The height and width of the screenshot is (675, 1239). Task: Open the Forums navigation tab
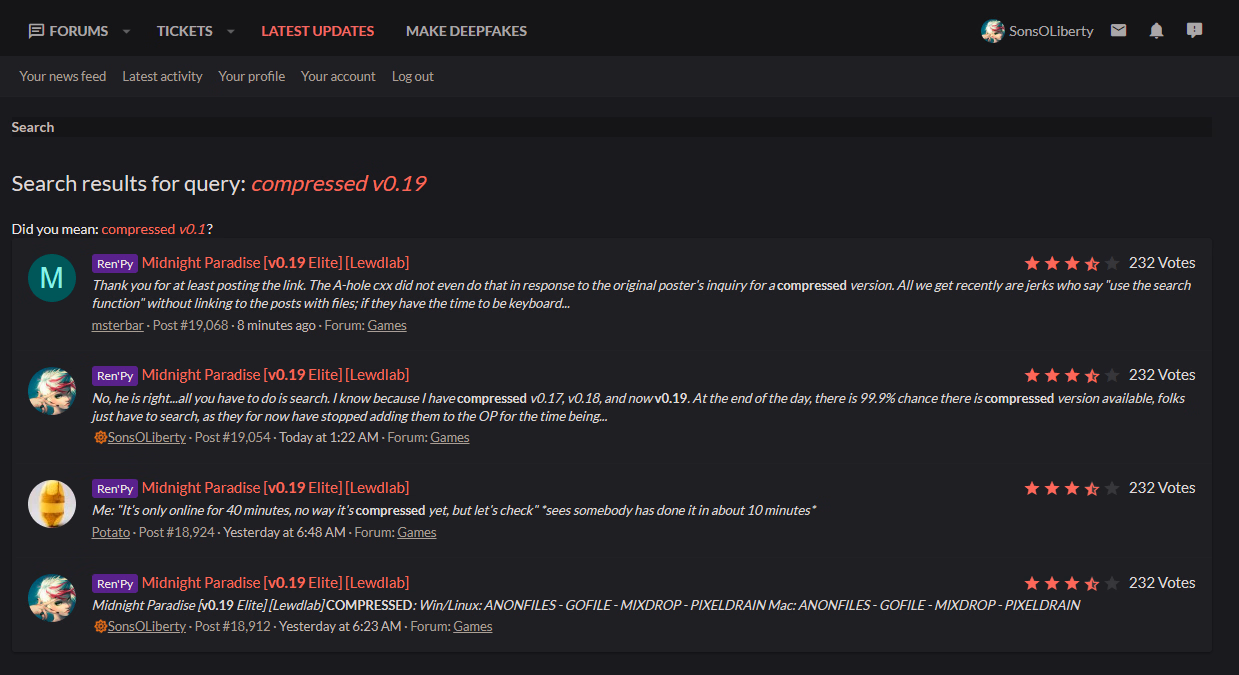click(68, 31)
